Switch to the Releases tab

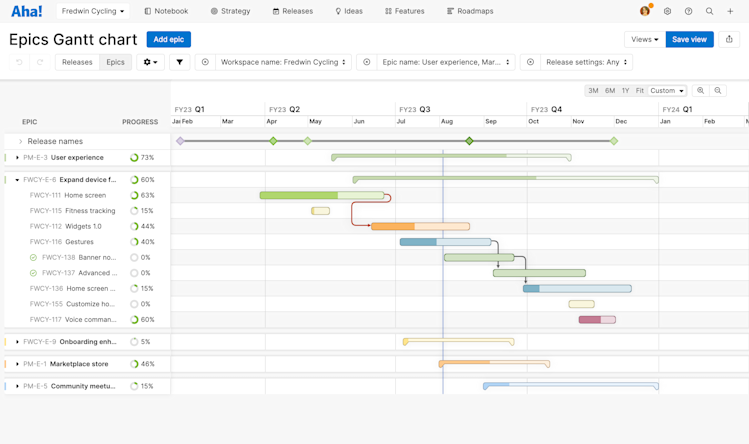coord(77,62)
